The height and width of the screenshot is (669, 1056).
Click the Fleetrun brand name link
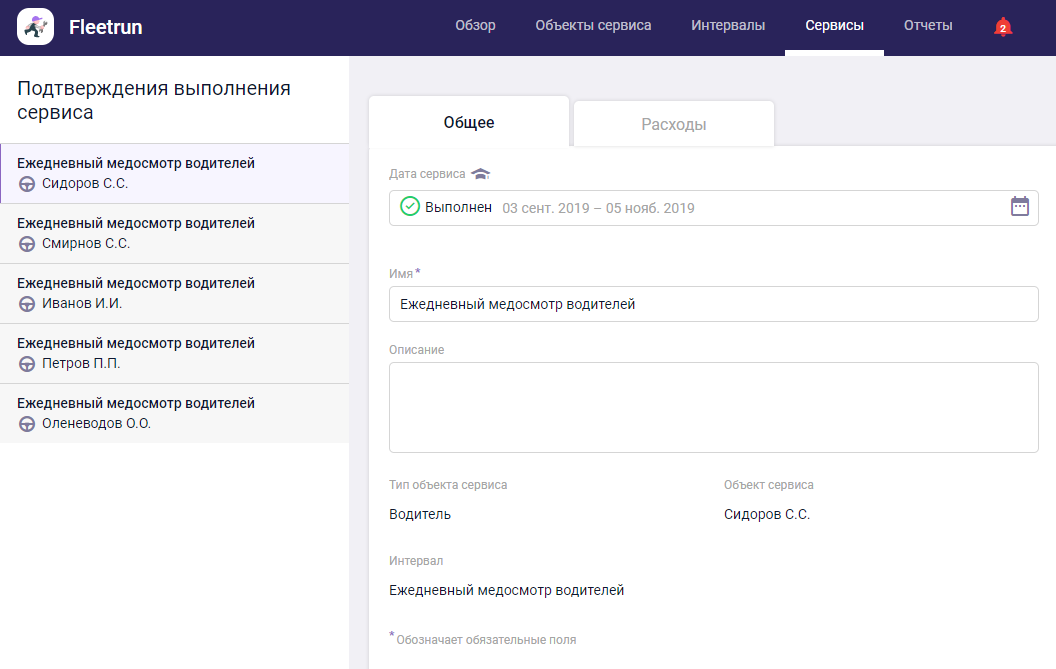[105, 28]
